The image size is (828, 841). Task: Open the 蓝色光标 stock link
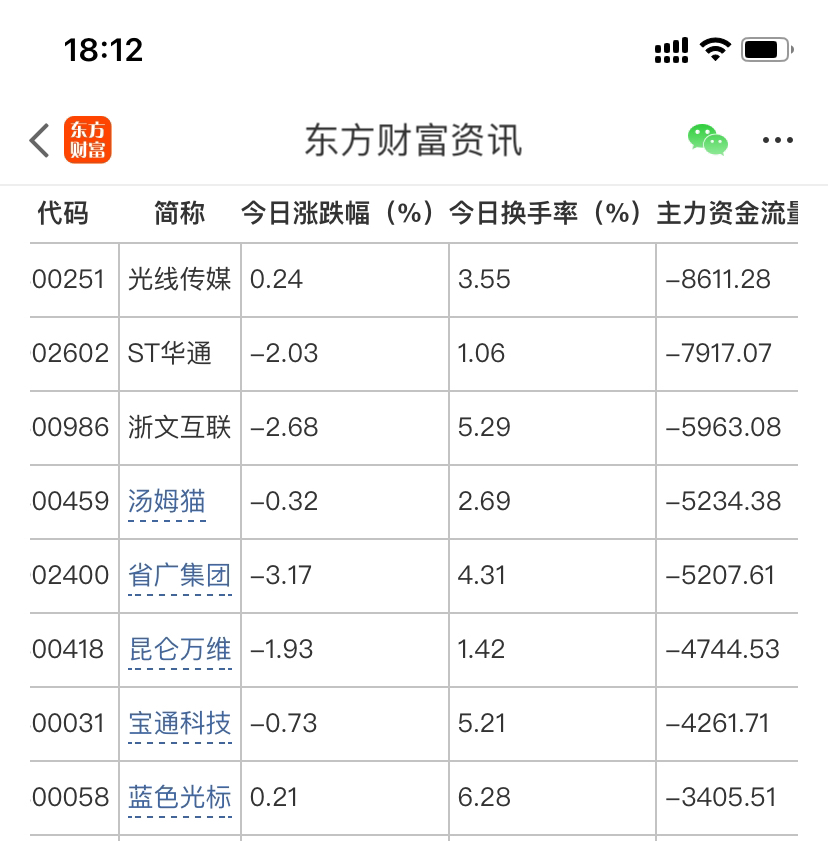(x=180, y=798)
